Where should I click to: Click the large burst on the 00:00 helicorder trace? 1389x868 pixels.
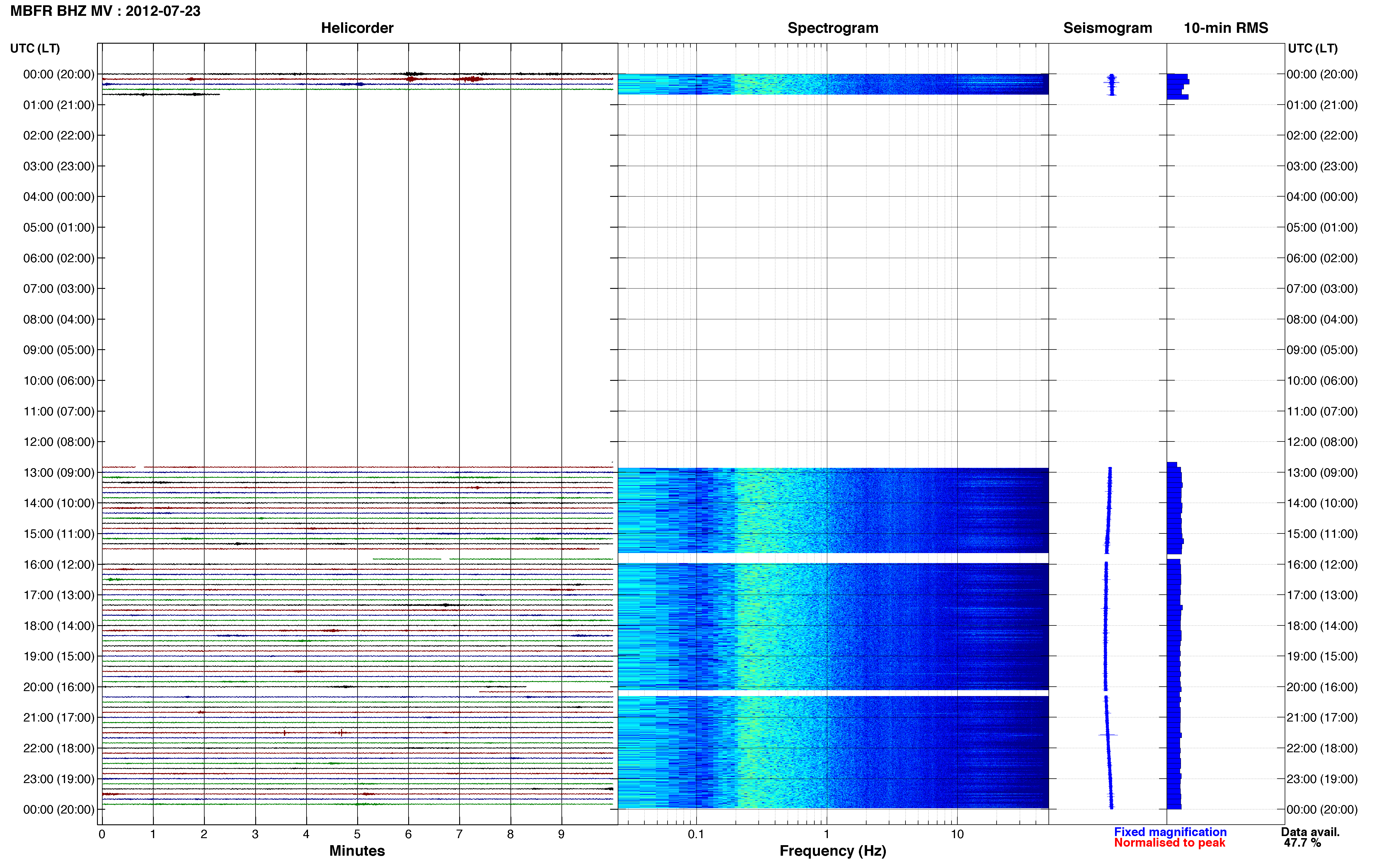pos(413,74)
